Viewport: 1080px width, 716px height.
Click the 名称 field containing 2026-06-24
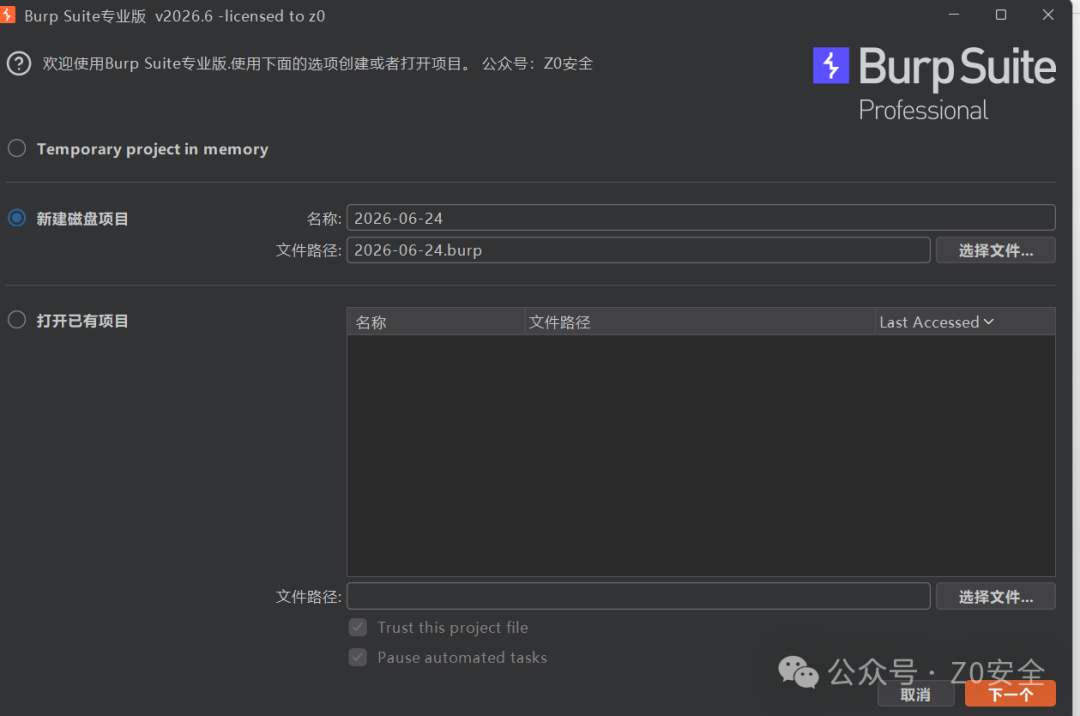coord(700,218)
